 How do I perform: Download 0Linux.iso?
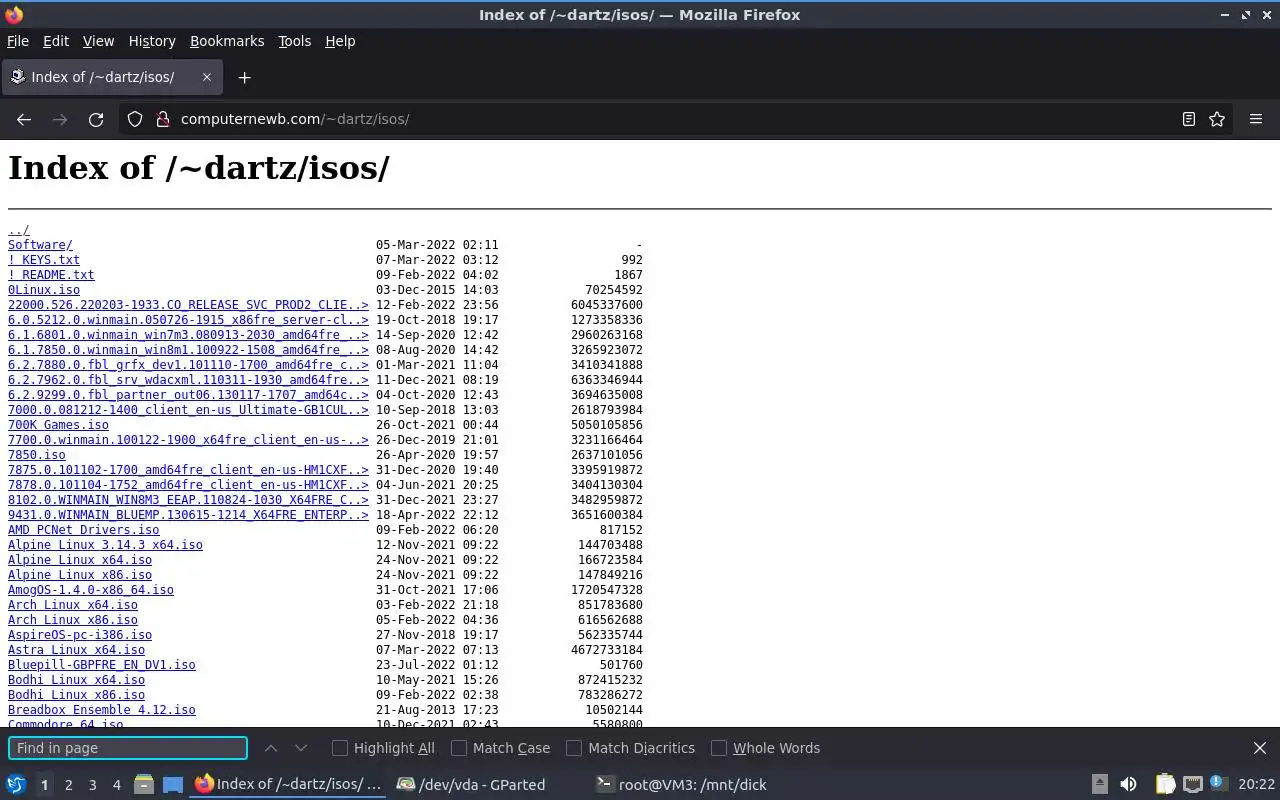44,290
